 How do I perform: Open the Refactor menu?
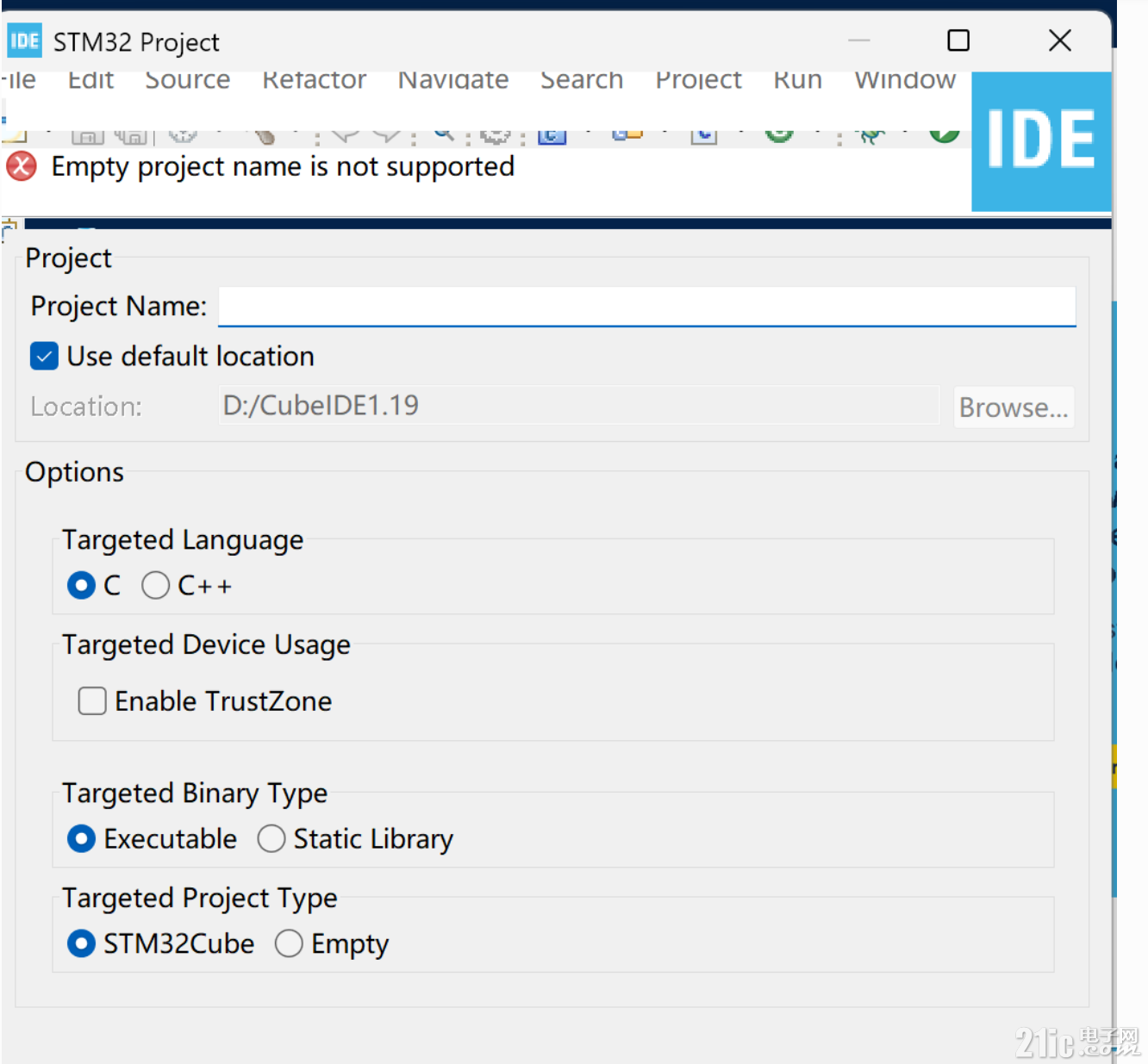coord(315,80)
